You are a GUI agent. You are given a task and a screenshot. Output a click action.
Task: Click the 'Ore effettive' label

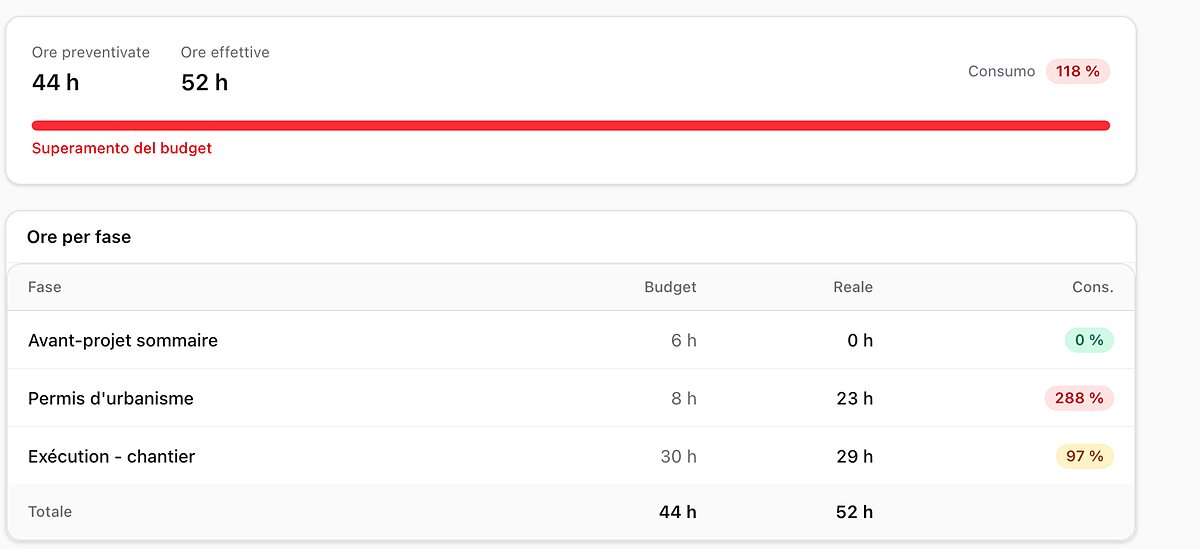point(225,52)
